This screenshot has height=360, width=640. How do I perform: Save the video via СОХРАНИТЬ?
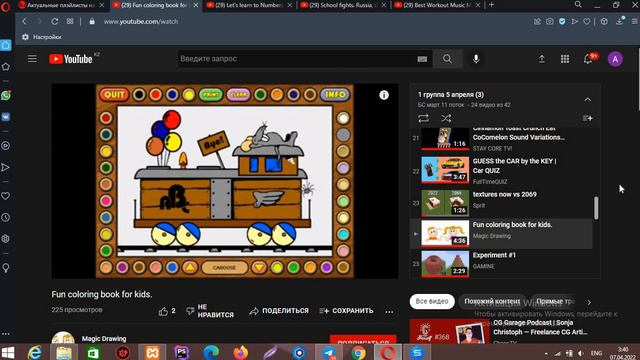[x=347, y=311]
